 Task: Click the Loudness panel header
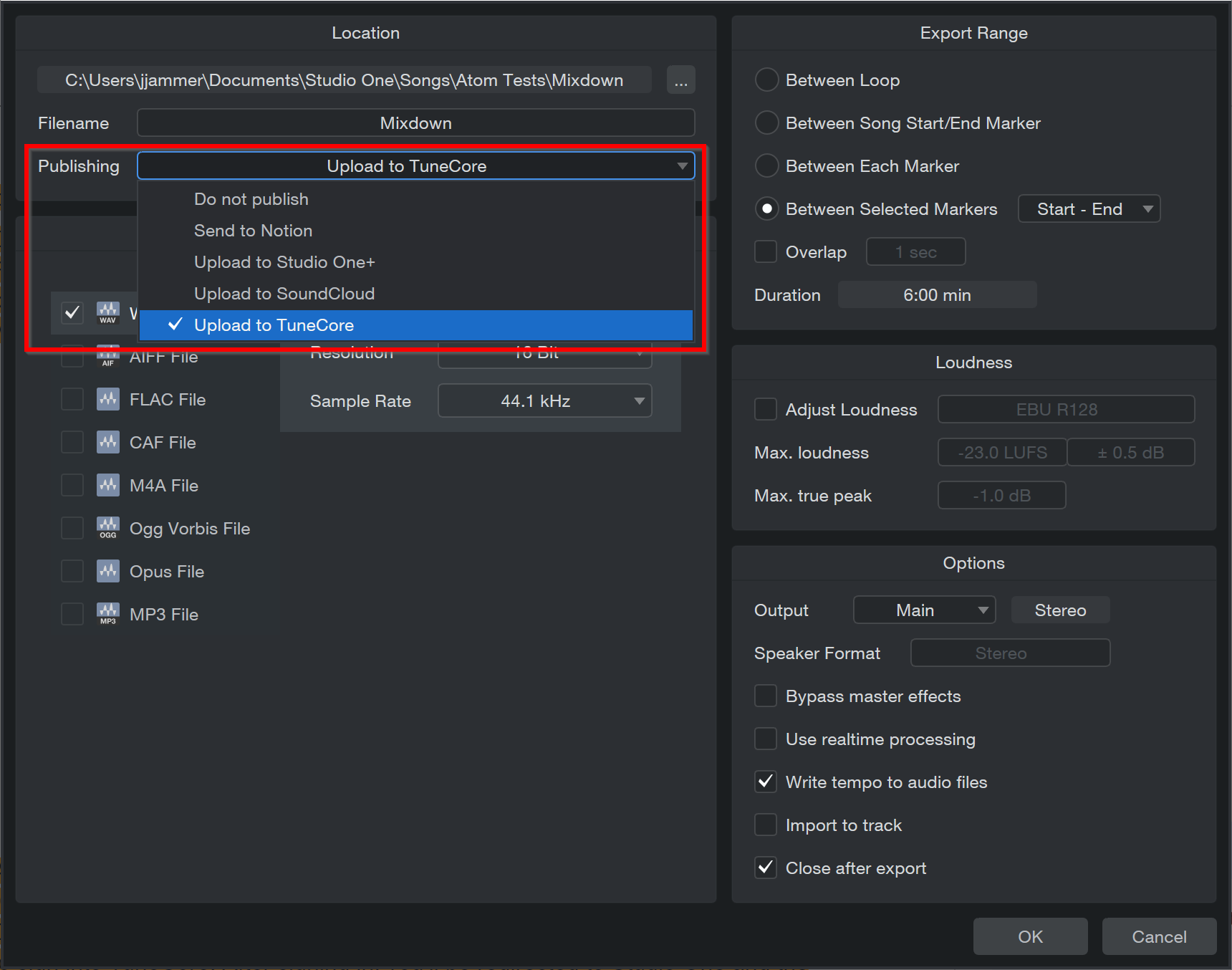pyautogui.click(x=974, y=362)
